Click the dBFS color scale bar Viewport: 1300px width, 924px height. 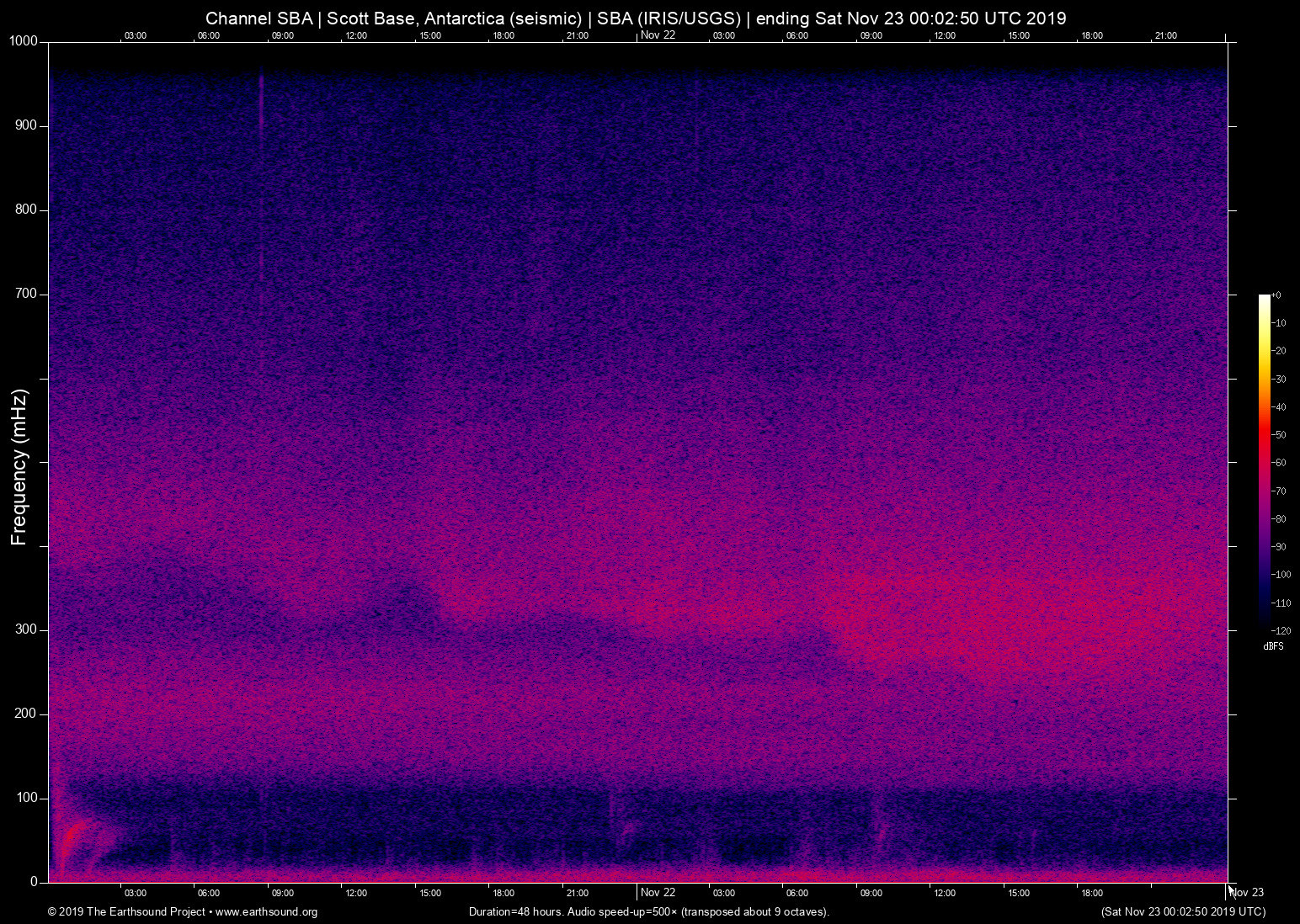pos(1264,462)
